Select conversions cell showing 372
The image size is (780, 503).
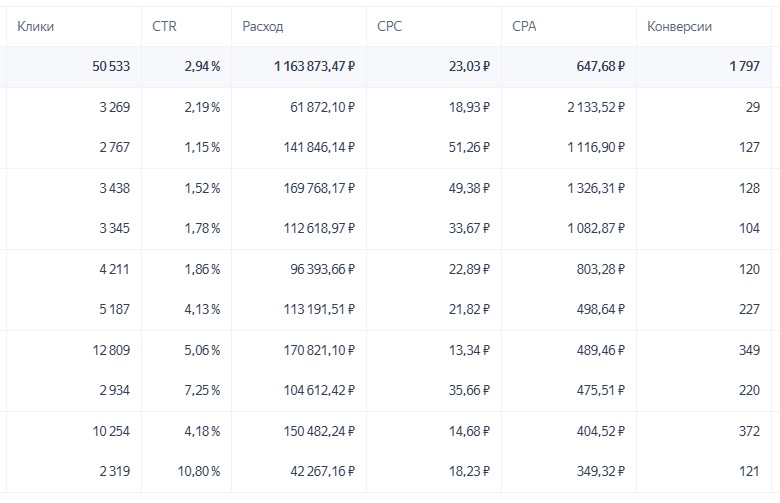(747, 430)
